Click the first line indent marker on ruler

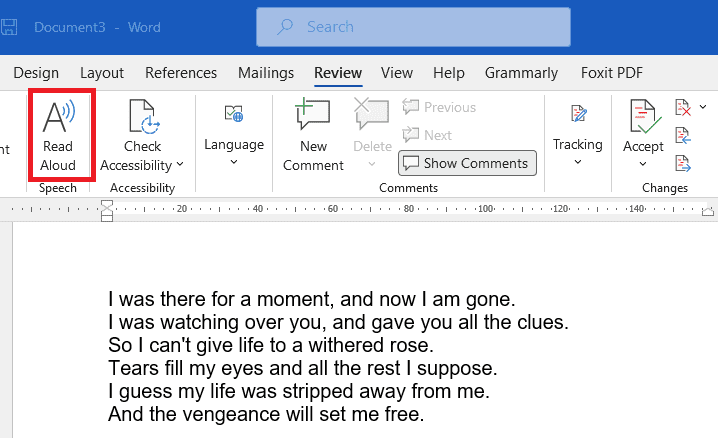click(107, 205)
